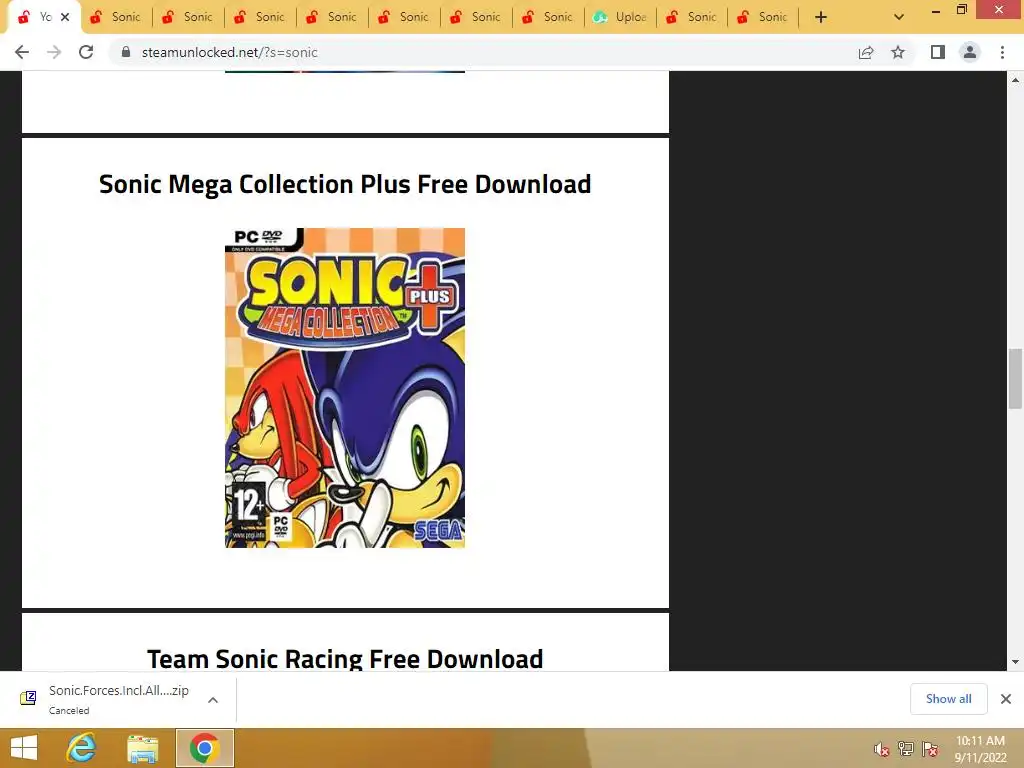Click the page scrollbar thumb
The width and height of the screenshot is (1024, 768).
pyautogui.click(x=1015, y=379)
